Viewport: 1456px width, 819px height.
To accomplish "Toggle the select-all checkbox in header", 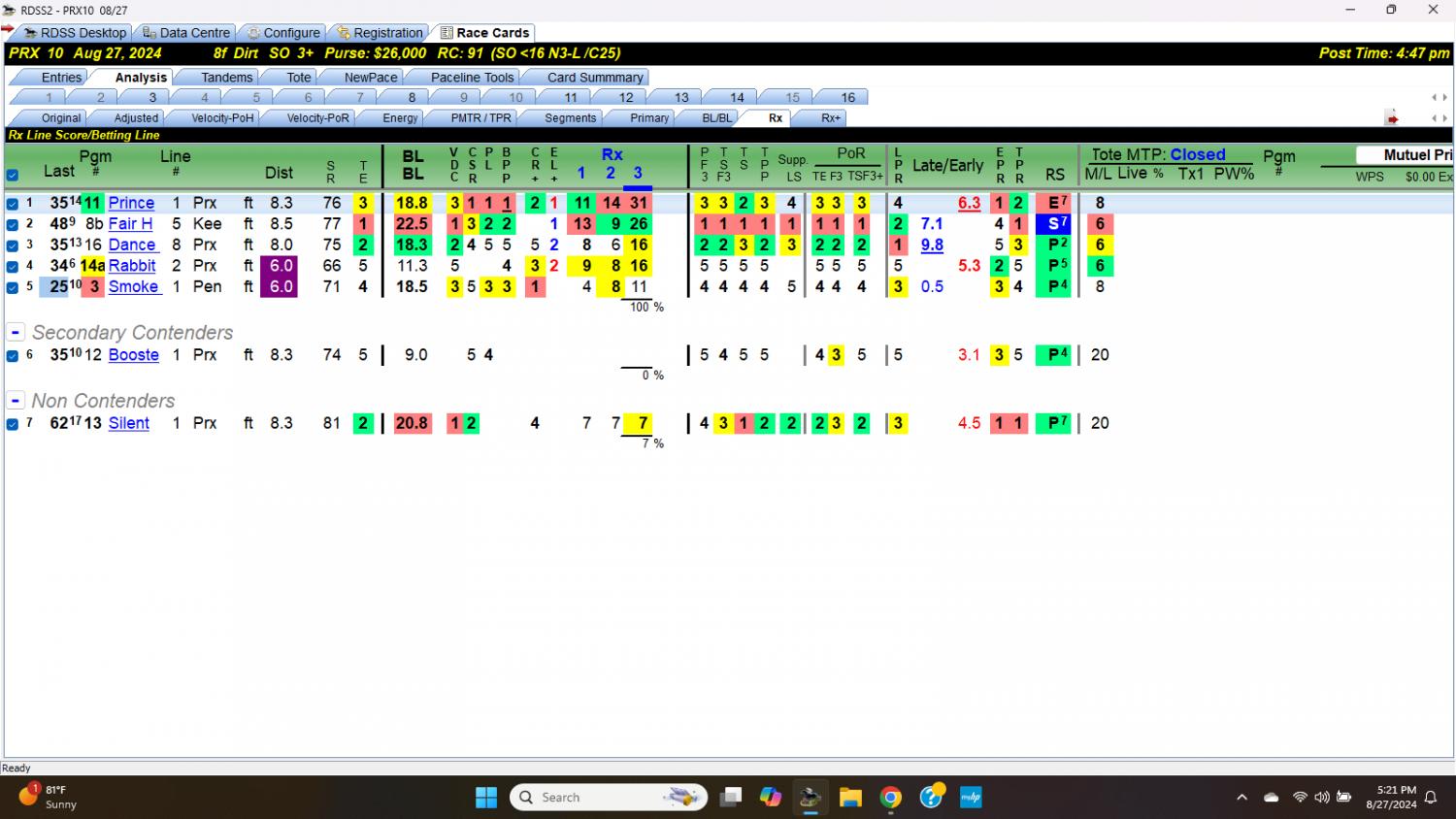I will 12,176.
